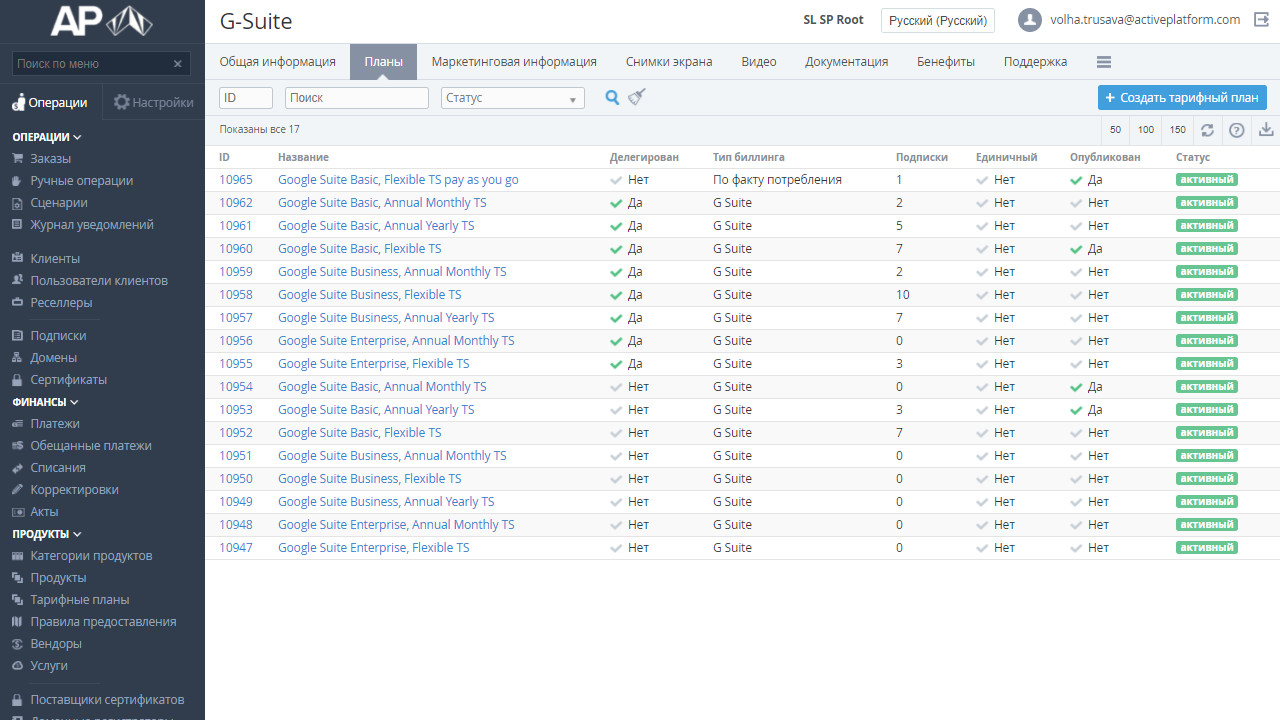Image resolution: width=1280 pixels, height=720 pixels.
Task: Open Ручные операции in the sidebar
Action: [x=81, y=181]
